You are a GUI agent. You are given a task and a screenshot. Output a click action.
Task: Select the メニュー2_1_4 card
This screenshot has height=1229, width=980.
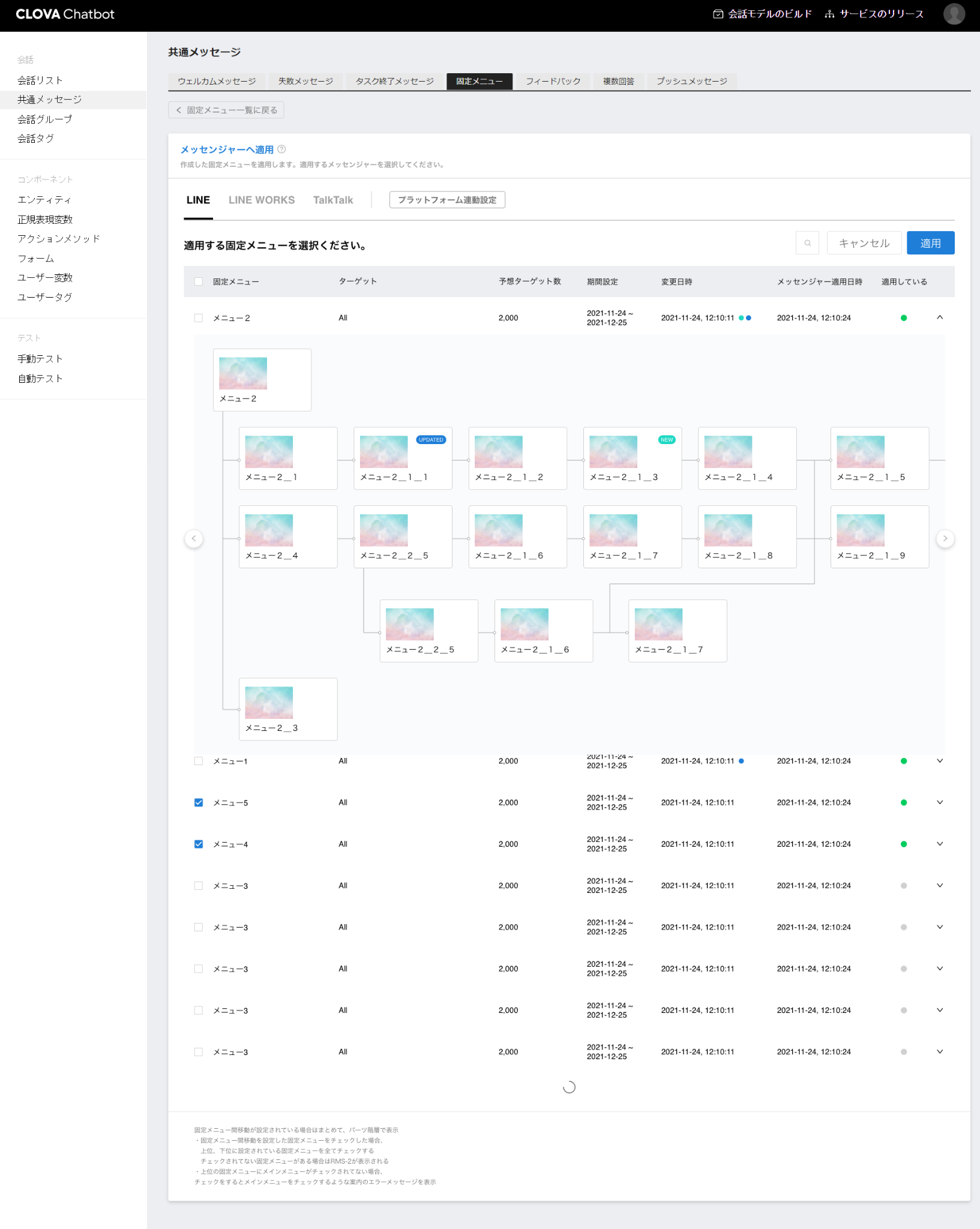point(747,458)
